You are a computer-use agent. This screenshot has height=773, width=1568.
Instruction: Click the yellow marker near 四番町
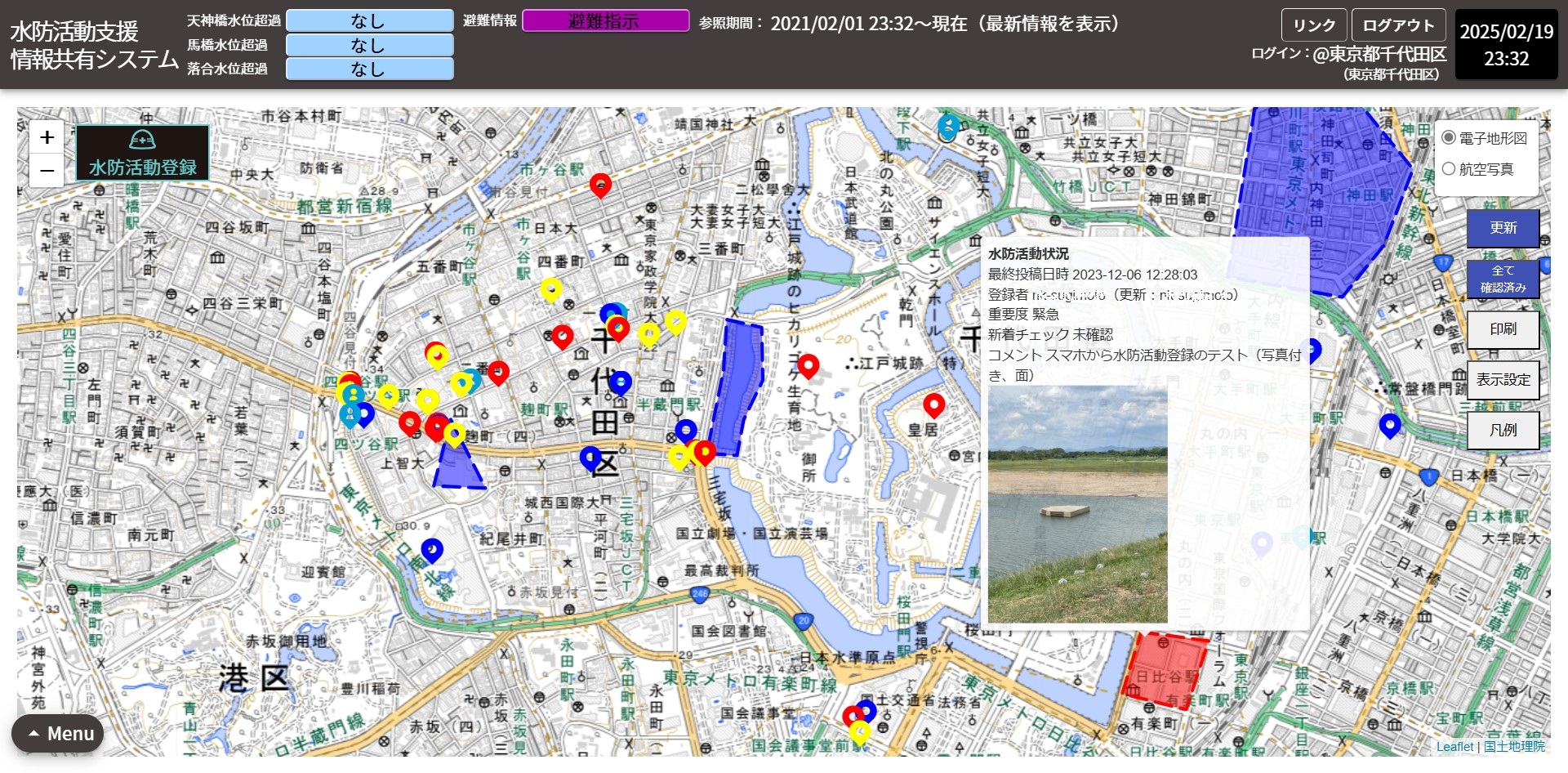tap(551, 289)
